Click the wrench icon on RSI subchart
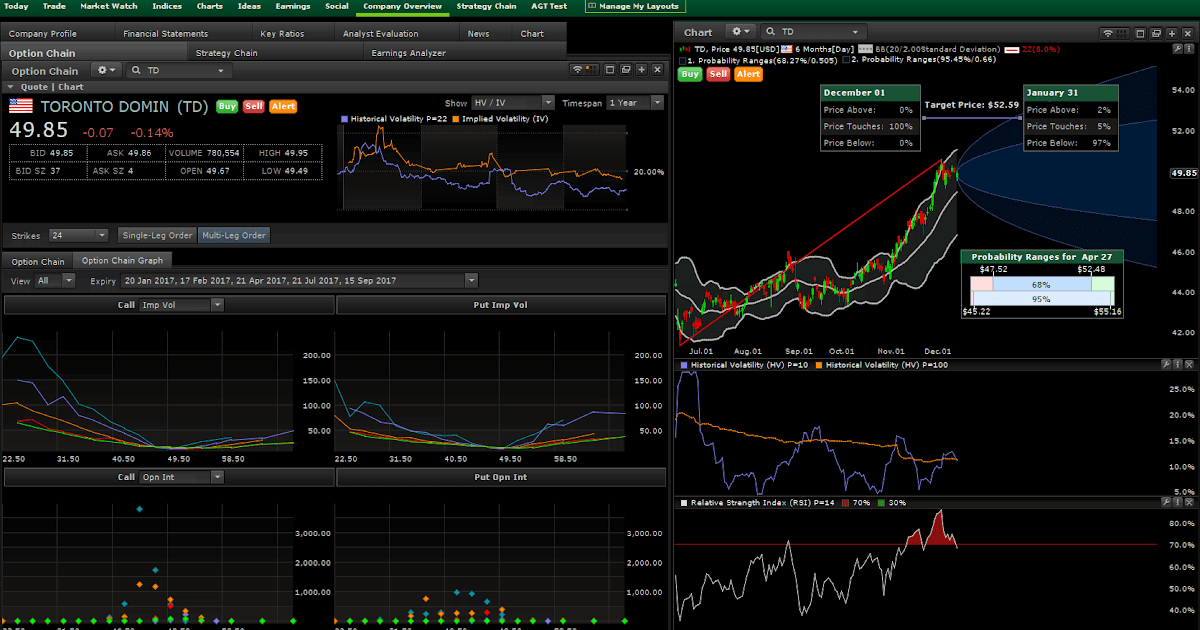Viewport: 1200px width, 630px height. pyautogui.click(x=1165, y=501)
